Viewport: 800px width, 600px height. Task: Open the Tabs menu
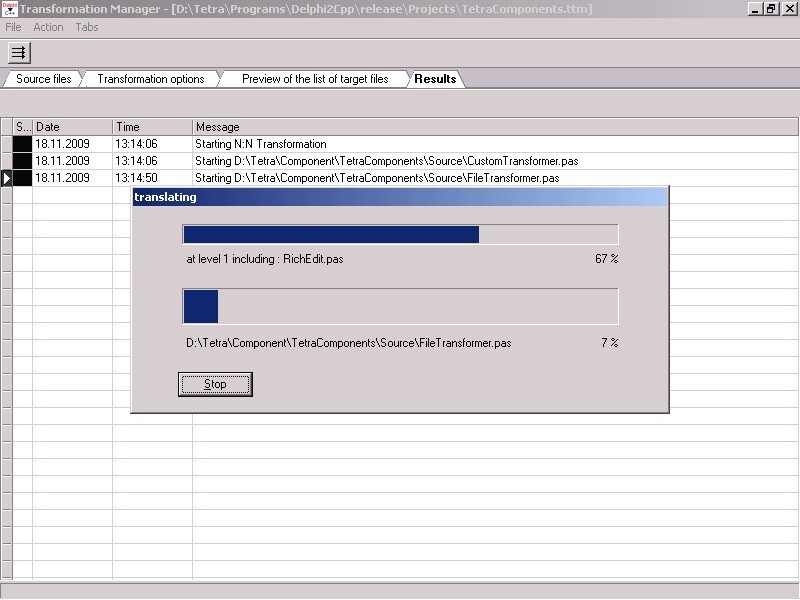coord(86,27)
